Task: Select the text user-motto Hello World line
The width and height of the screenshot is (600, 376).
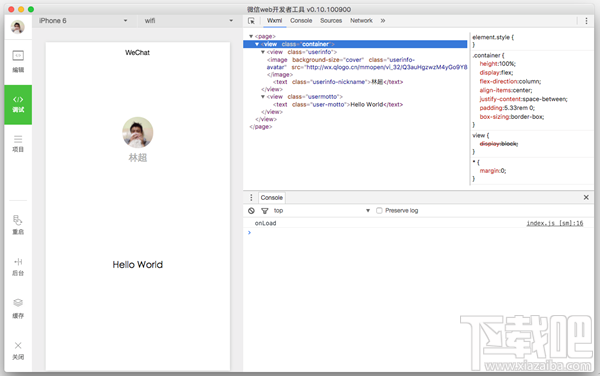Action: (338, 104)
